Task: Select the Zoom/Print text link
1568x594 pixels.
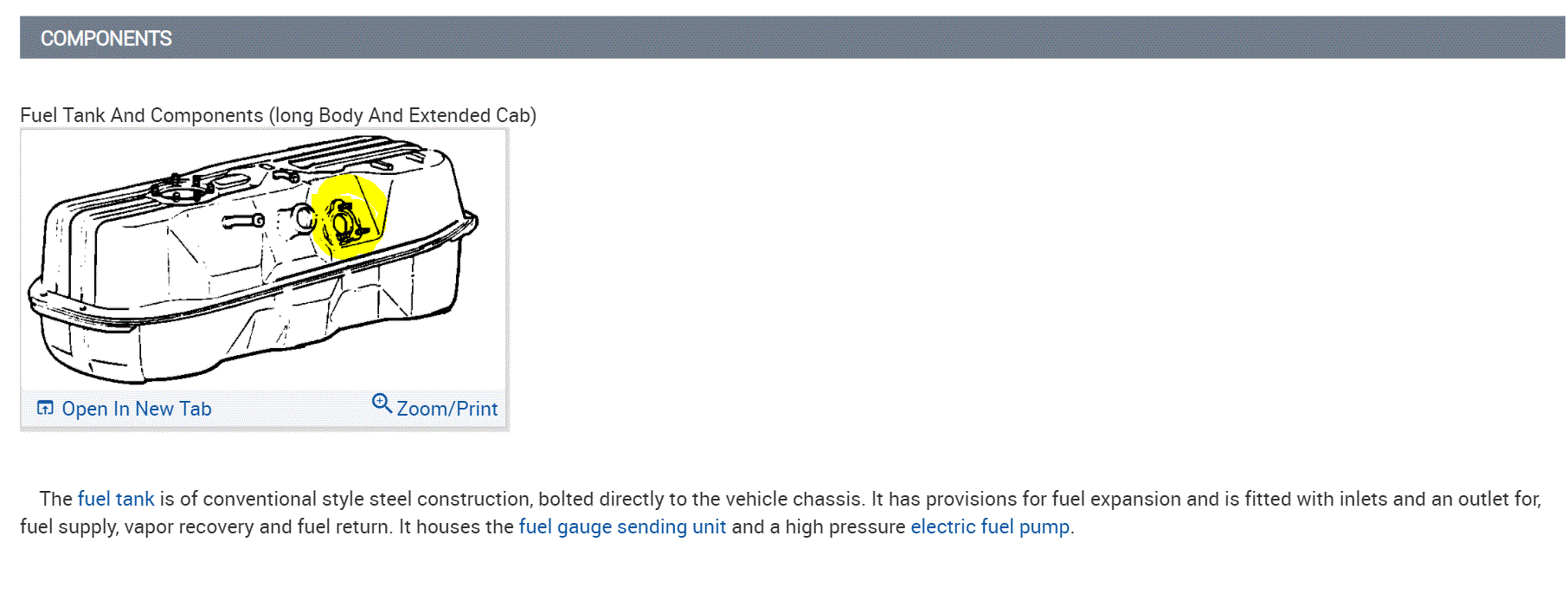Action: [447, 409]
